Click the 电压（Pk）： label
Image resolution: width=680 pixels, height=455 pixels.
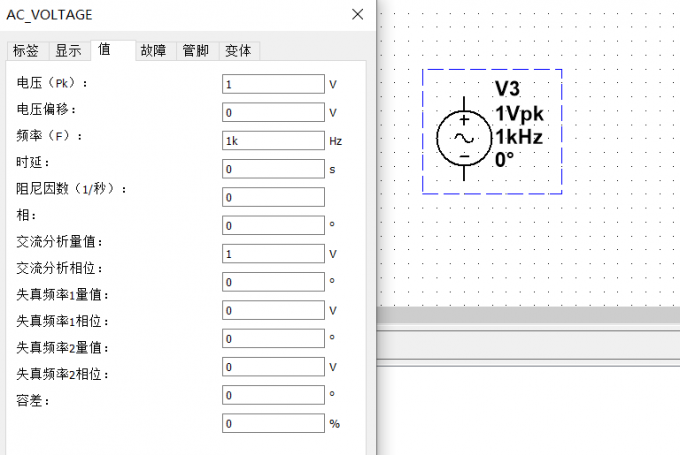[x=52, y=83]
